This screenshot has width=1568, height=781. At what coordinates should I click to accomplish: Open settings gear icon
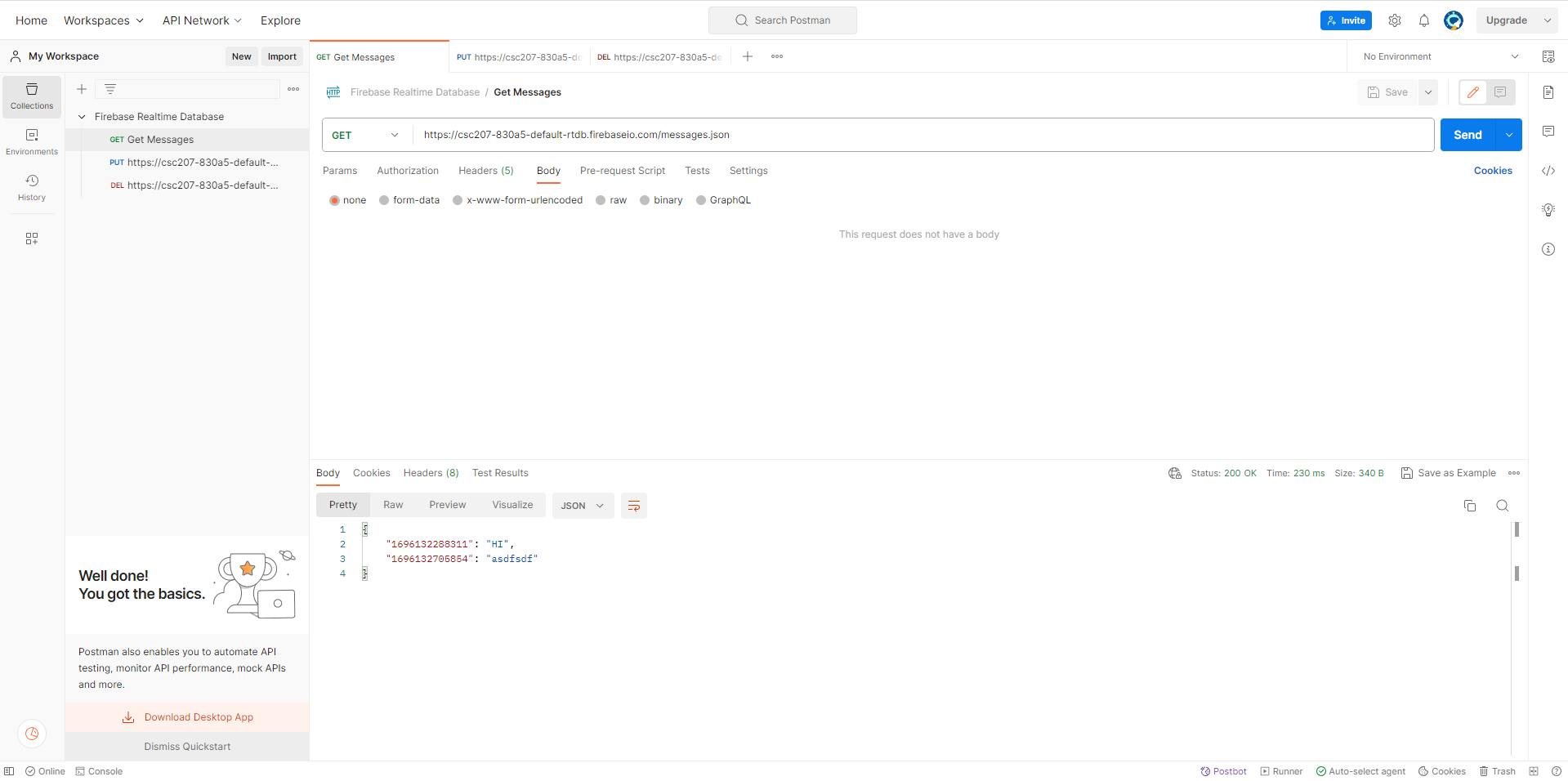[1395, 20]
